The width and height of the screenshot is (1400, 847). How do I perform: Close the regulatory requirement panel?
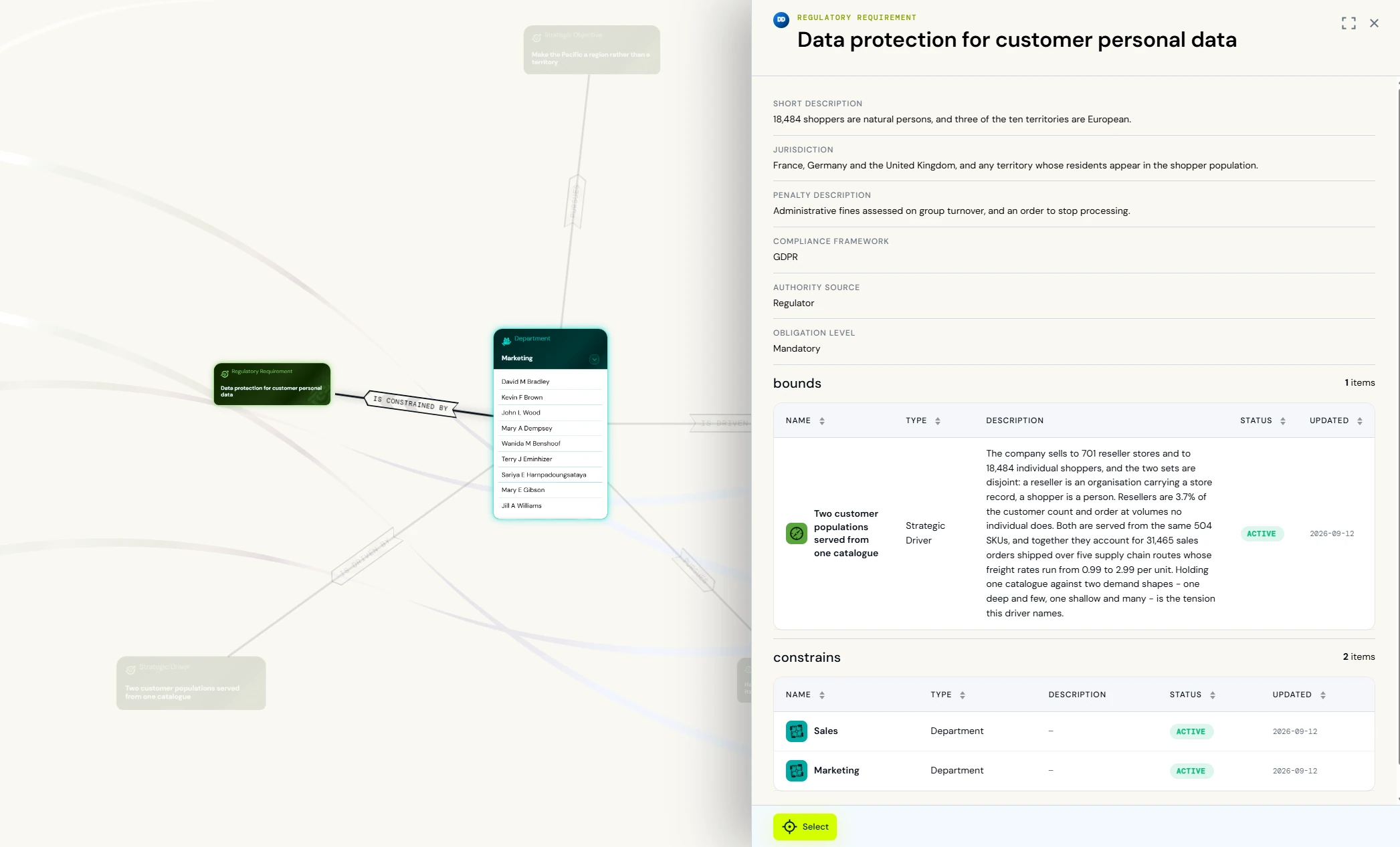coord(1374,23)
